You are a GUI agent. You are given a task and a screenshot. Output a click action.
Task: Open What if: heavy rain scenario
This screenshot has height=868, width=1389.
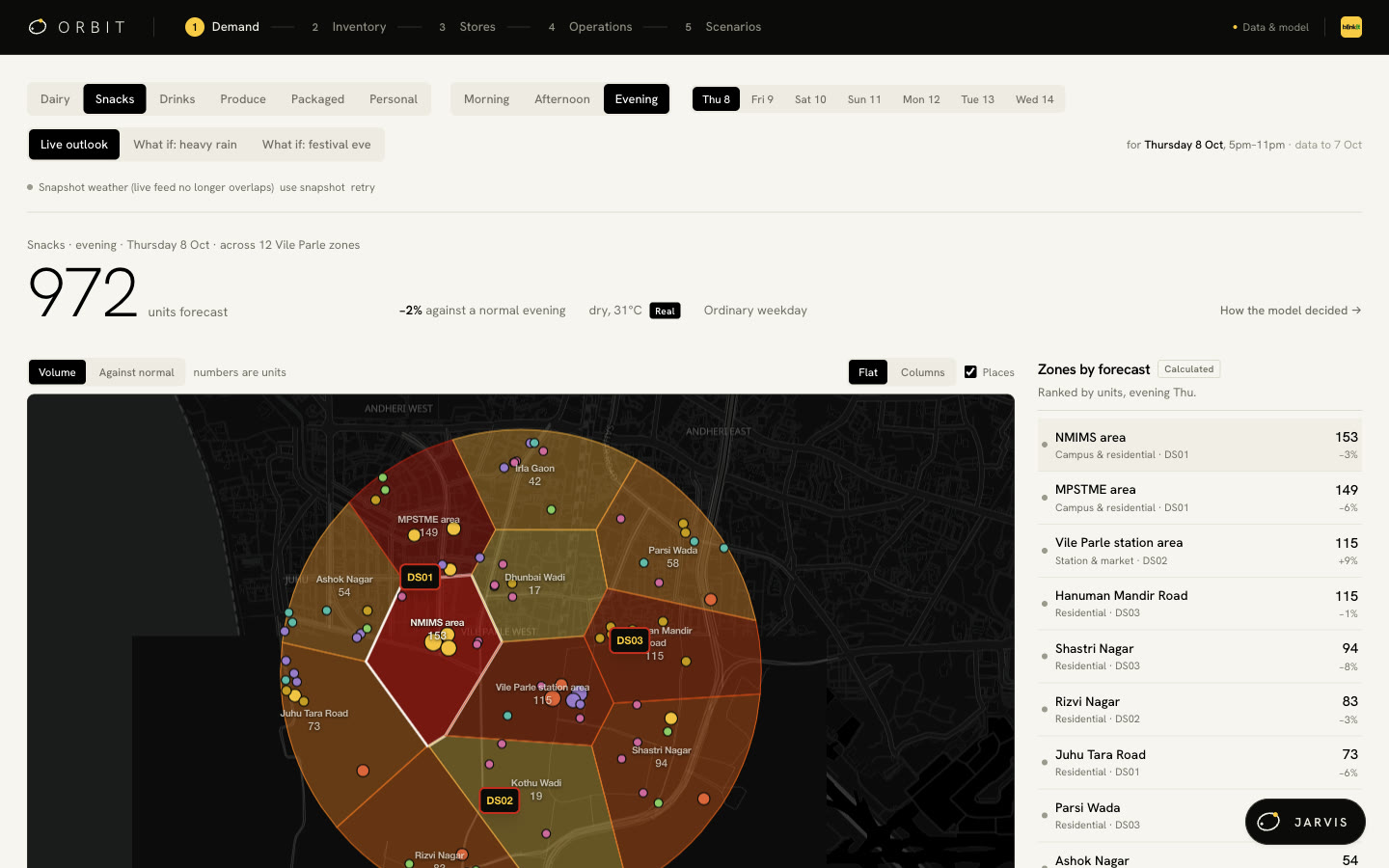(185, 145)
